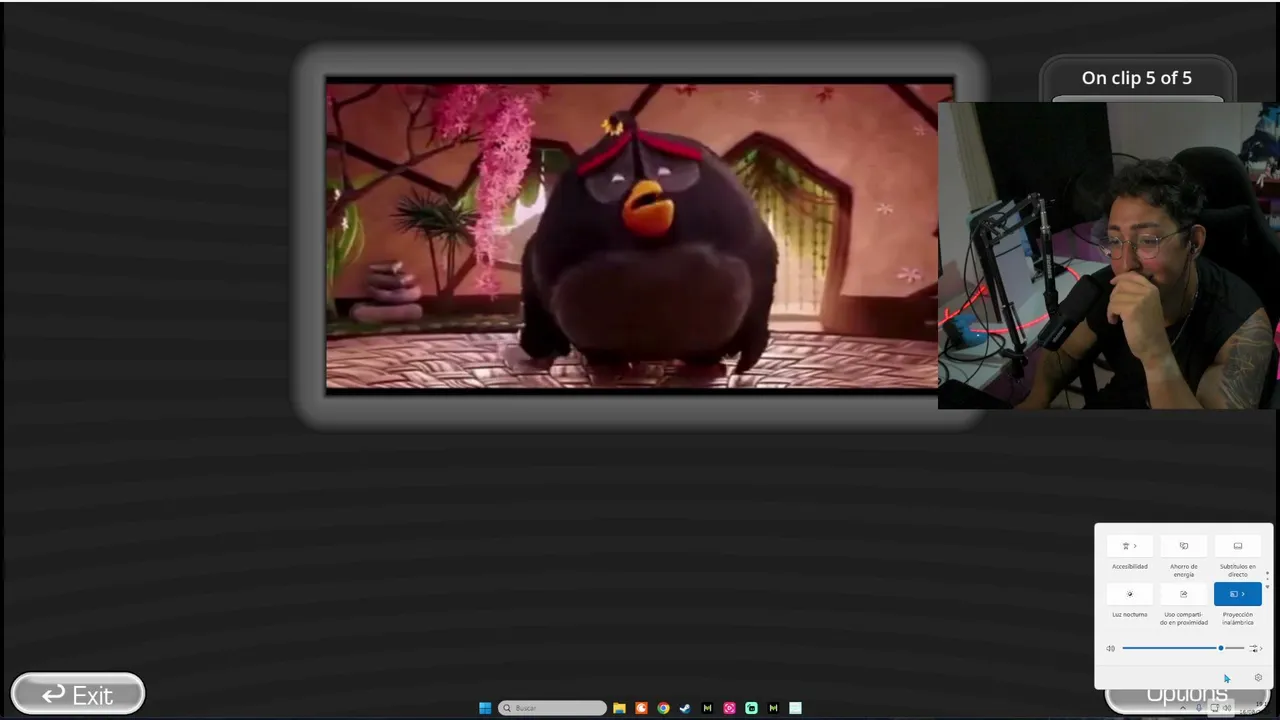Open the Windows Start menu
1280x720 pixels.
[485, 708]
